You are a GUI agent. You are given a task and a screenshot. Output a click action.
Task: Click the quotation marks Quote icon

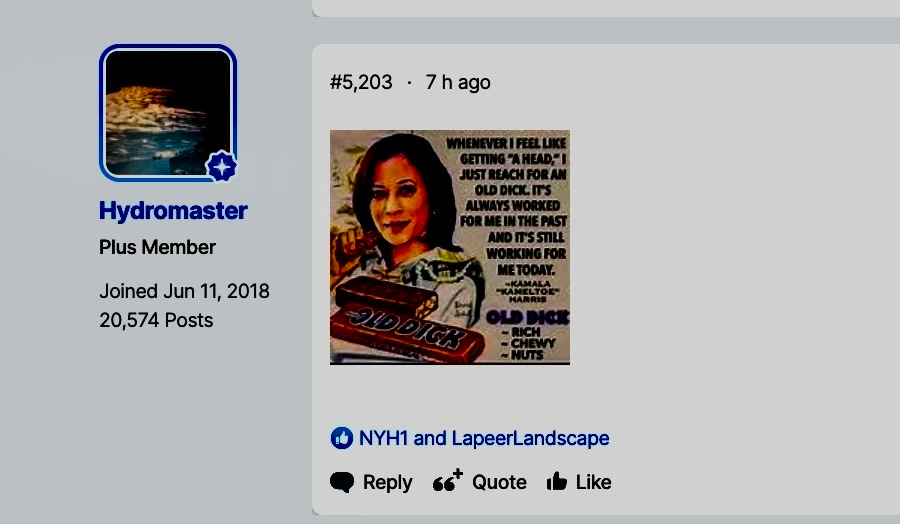point(448,481)
